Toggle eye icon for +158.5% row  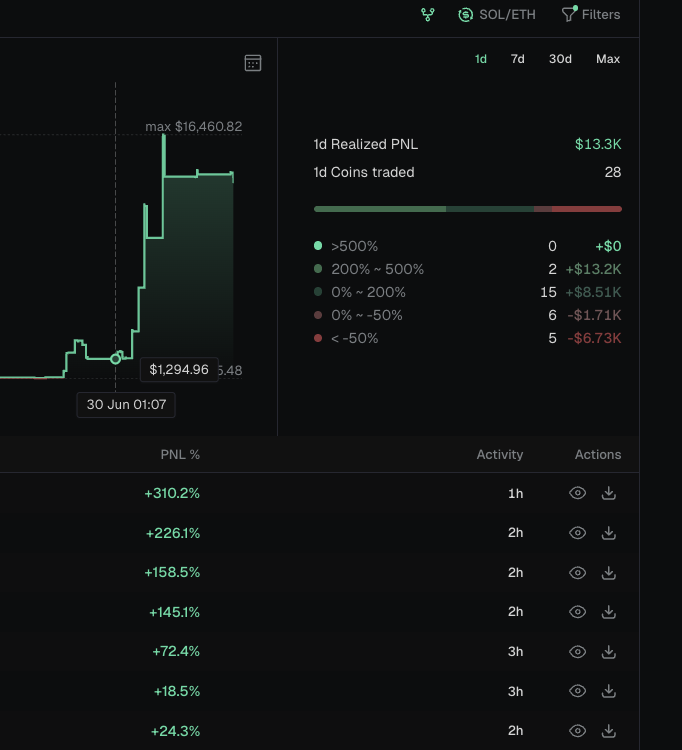577,573
